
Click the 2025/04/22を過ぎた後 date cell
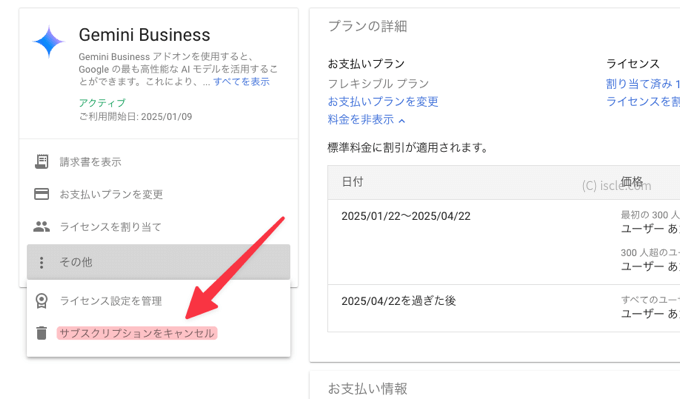click(399, 301)
